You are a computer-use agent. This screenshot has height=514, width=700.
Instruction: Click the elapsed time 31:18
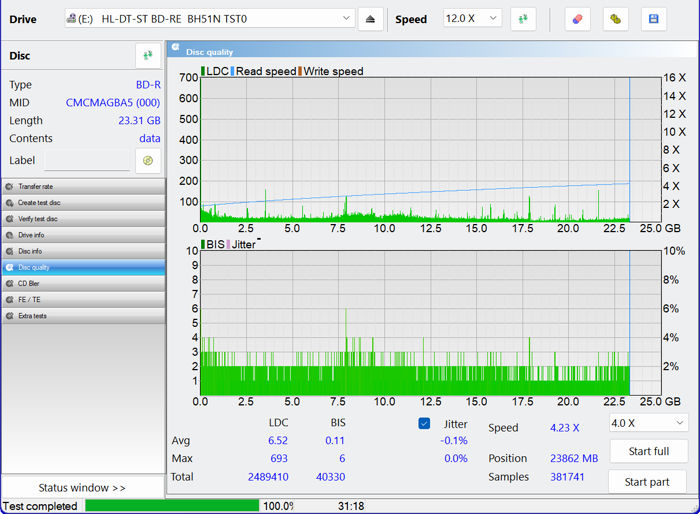[x=351, y=506]
